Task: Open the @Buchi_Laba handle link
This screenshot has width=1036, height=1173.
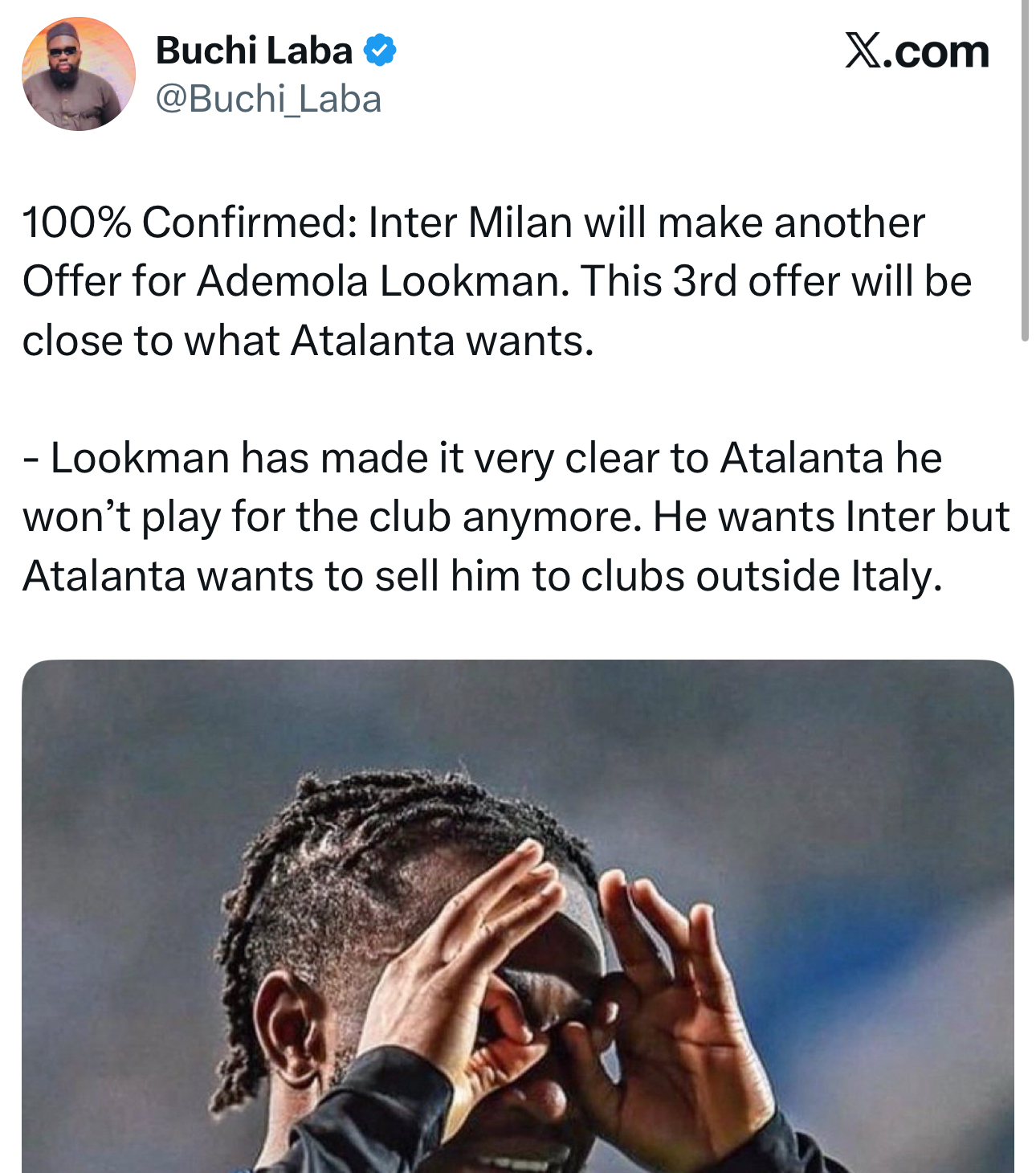Action: click(x=268, y=100)
